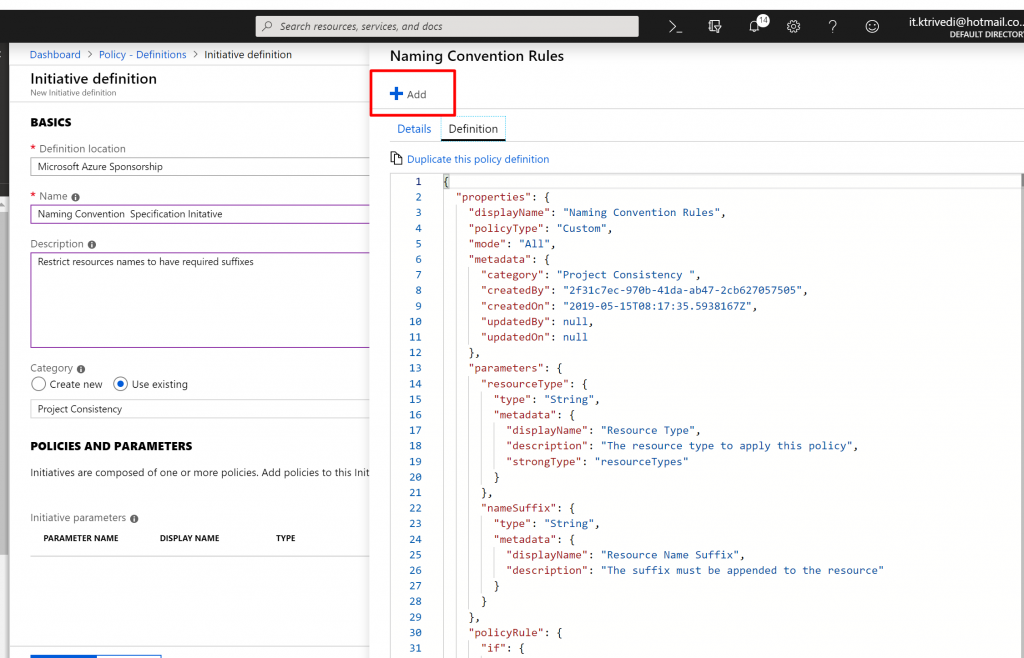1024x658 pixels.
Task: Click the info icon beside Initiative parameters
Action: coord(134,519)
